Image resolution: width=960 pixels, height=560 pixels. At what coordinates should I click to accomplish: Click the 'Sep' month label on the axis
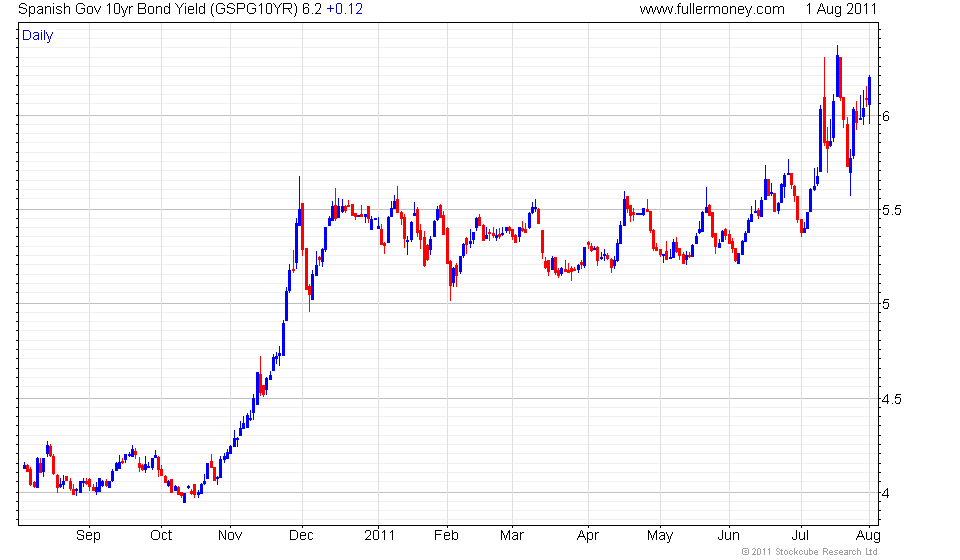[x=88, y=536]
